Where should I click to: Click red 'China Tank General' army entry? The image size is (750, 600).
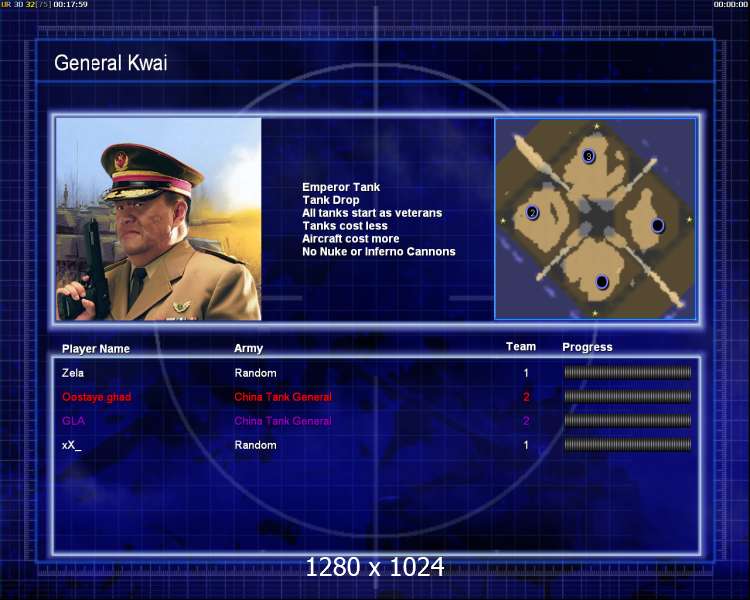click(x=283, y=397)
